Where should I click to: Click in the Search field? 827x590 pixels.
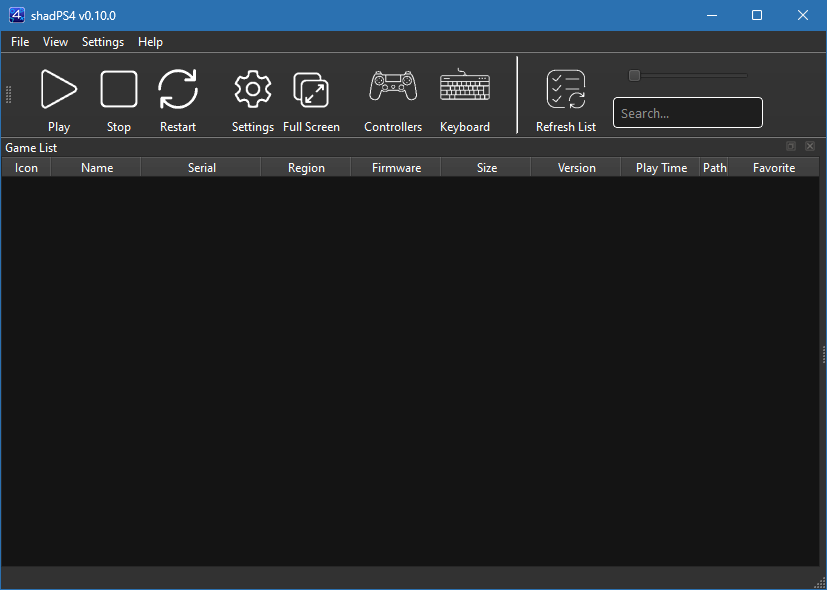click(688, 112)
